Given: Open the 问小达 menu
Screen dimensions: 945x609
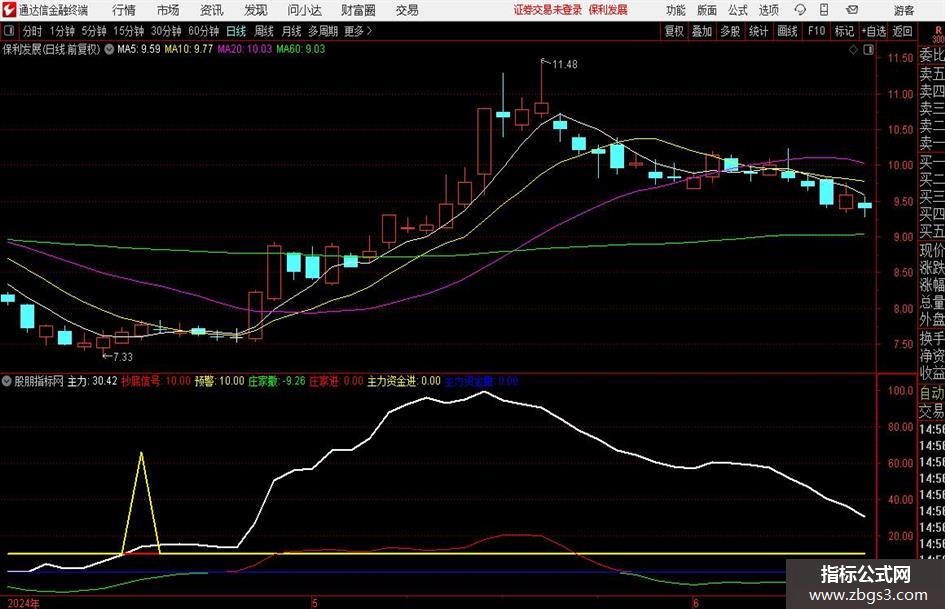Looking at the screenshot, I should coord(304,10).
